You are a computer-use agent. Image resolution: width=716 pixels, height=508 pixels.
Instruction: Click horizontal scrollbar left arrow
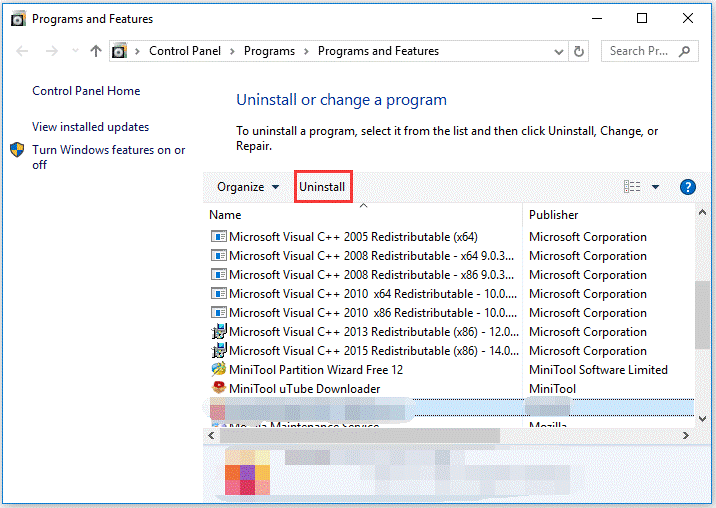tap(211, 435)
